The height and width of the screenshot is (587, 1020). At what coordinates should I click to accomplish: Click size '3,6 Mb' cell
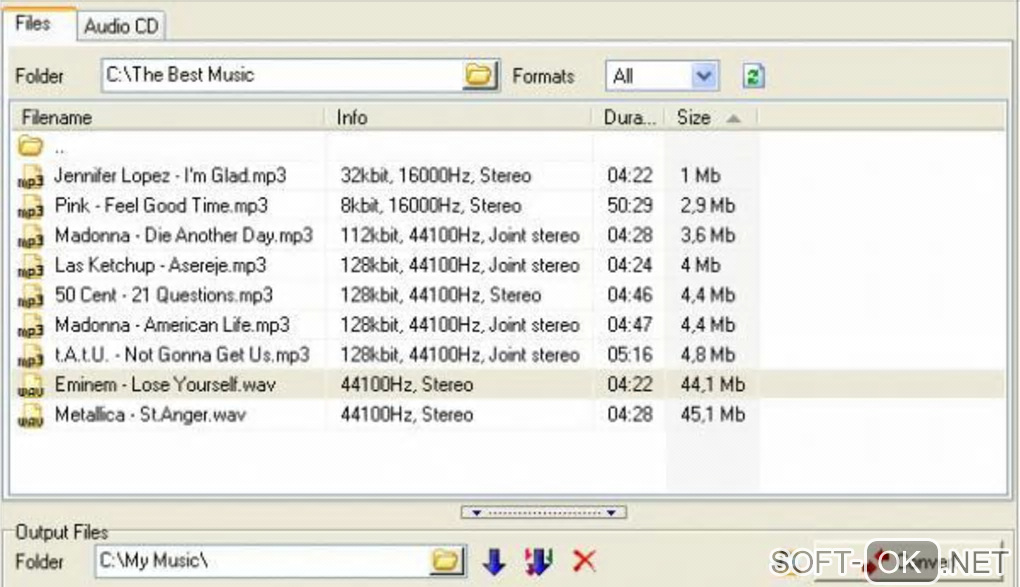point(708,236)
